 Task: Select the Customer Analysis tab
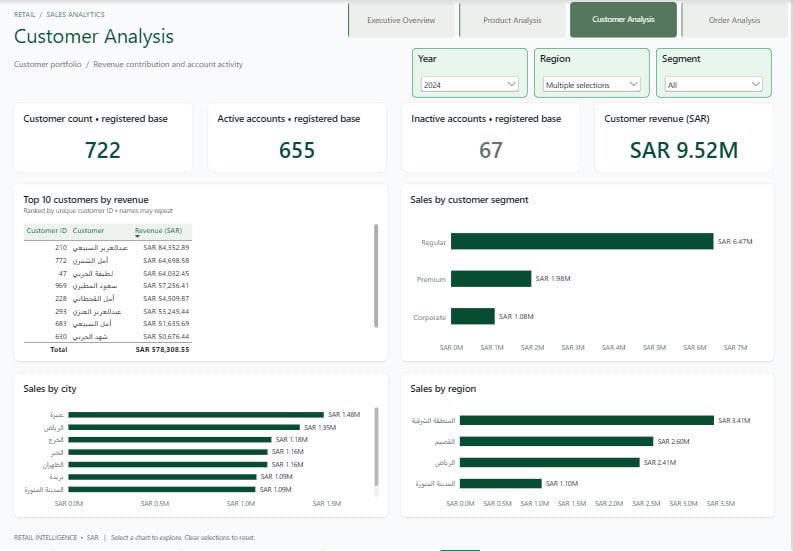623,20
